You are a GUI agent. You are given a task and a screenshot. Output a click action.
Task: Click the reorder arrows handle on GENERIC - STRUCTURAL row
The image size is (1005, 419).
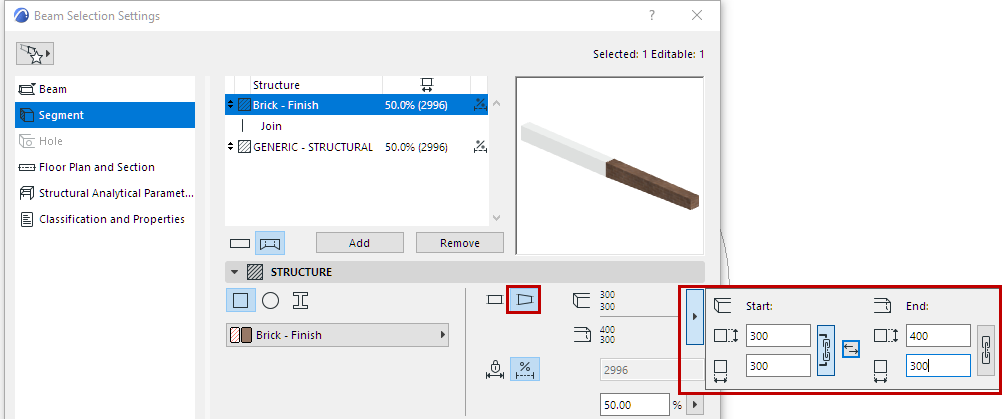click(x=231, y=147)
